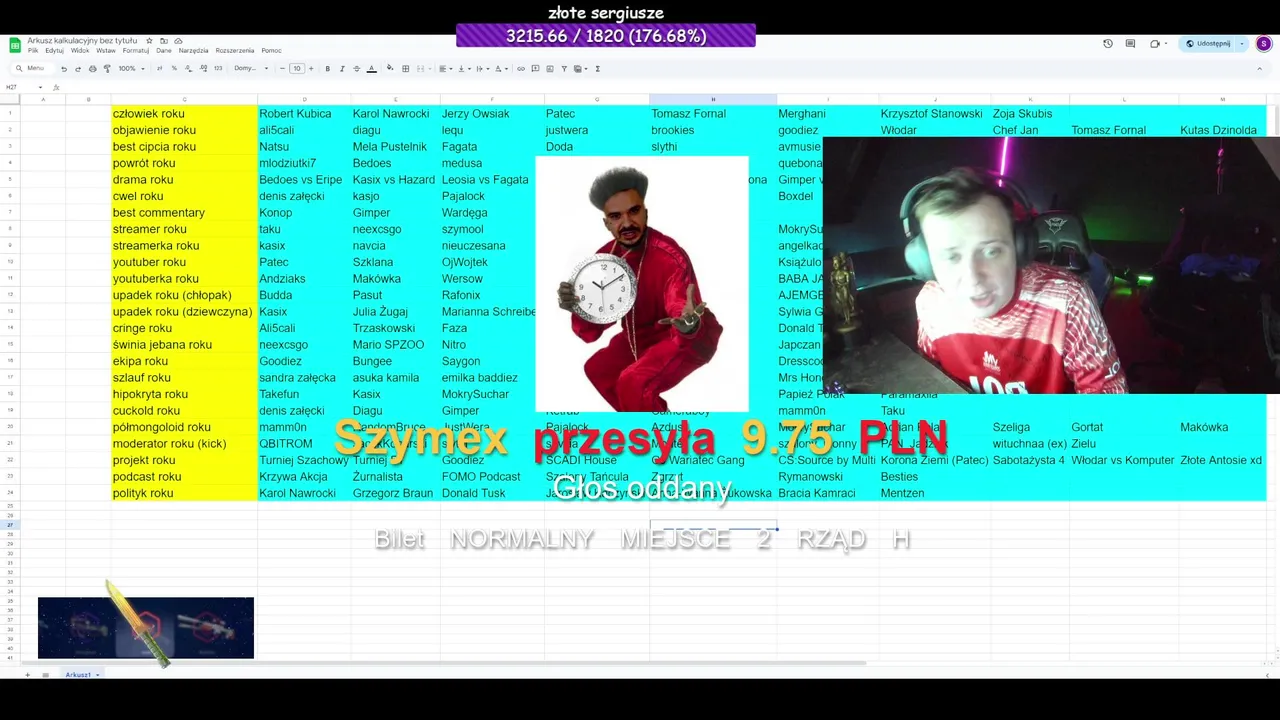Toggle bold formatting
Image resolution: width=1280 pixels, height=720 pixels.
click(x=327, y=69)
